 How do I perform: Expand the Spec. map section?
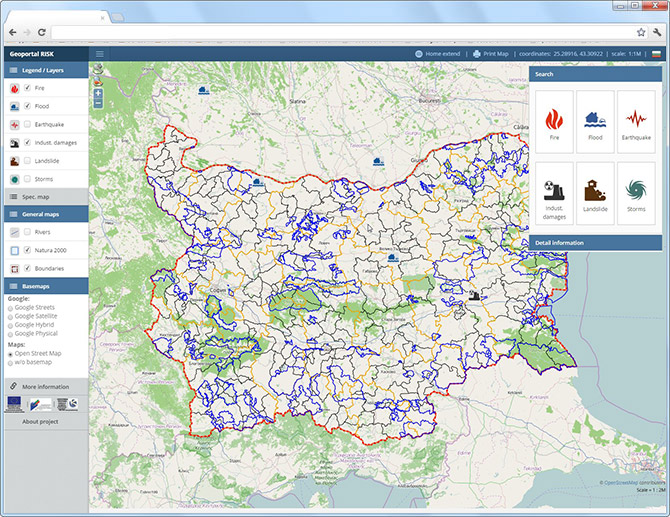coord(46,197)
